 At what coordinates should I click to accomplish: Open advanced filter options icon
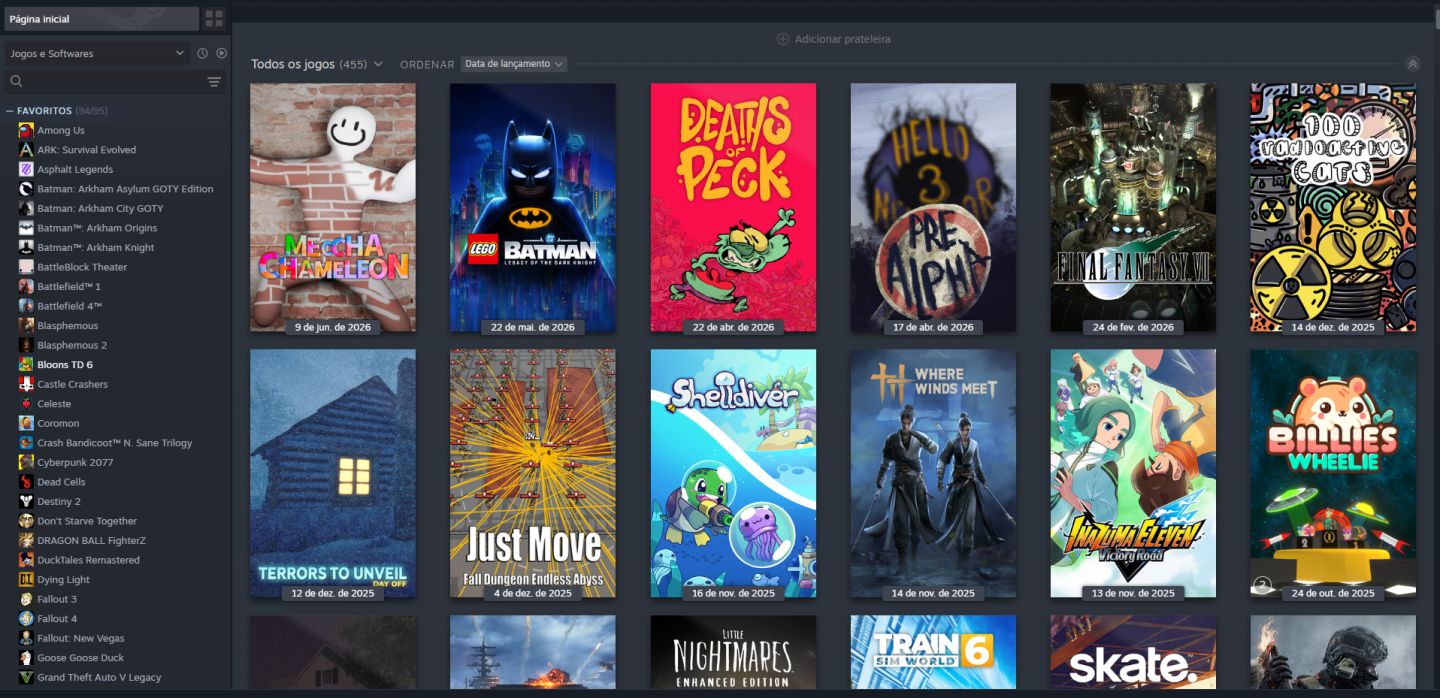pyautogui.click(x=214, y=82)
